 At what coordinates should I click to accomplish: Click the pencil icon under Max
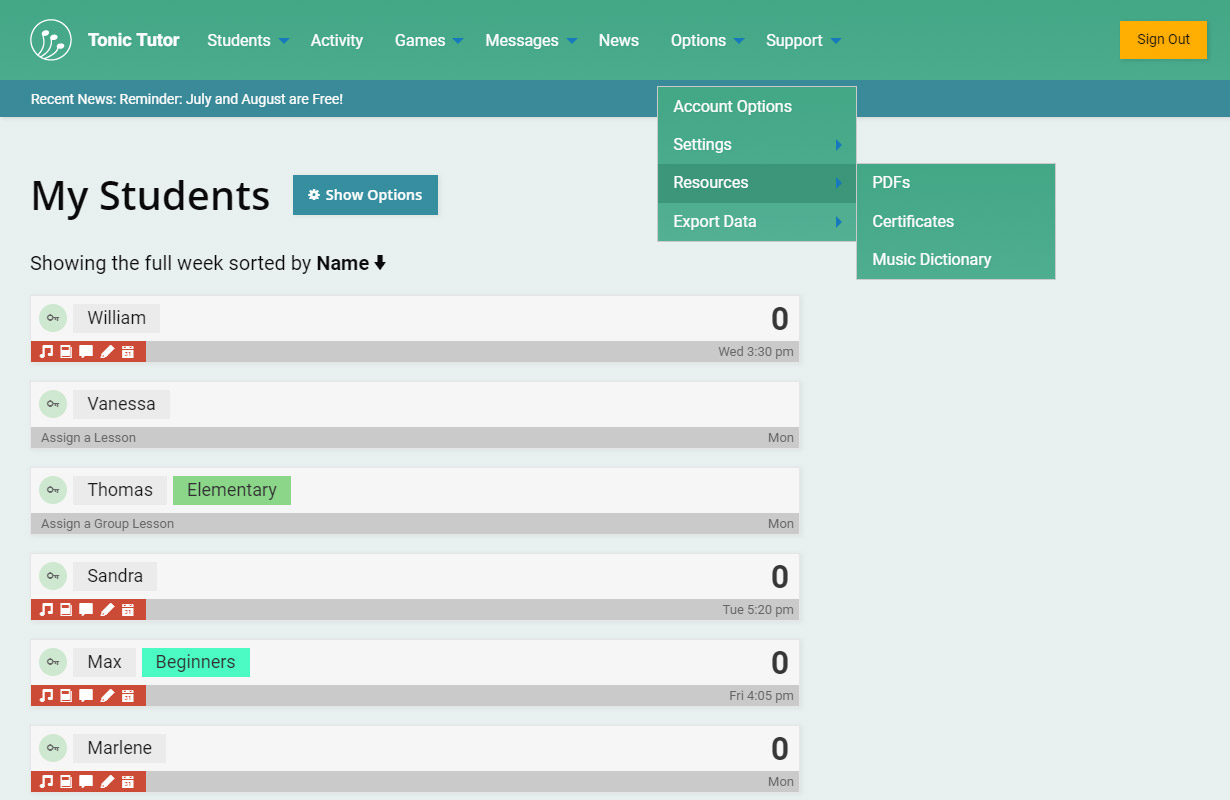pos(107,696)
